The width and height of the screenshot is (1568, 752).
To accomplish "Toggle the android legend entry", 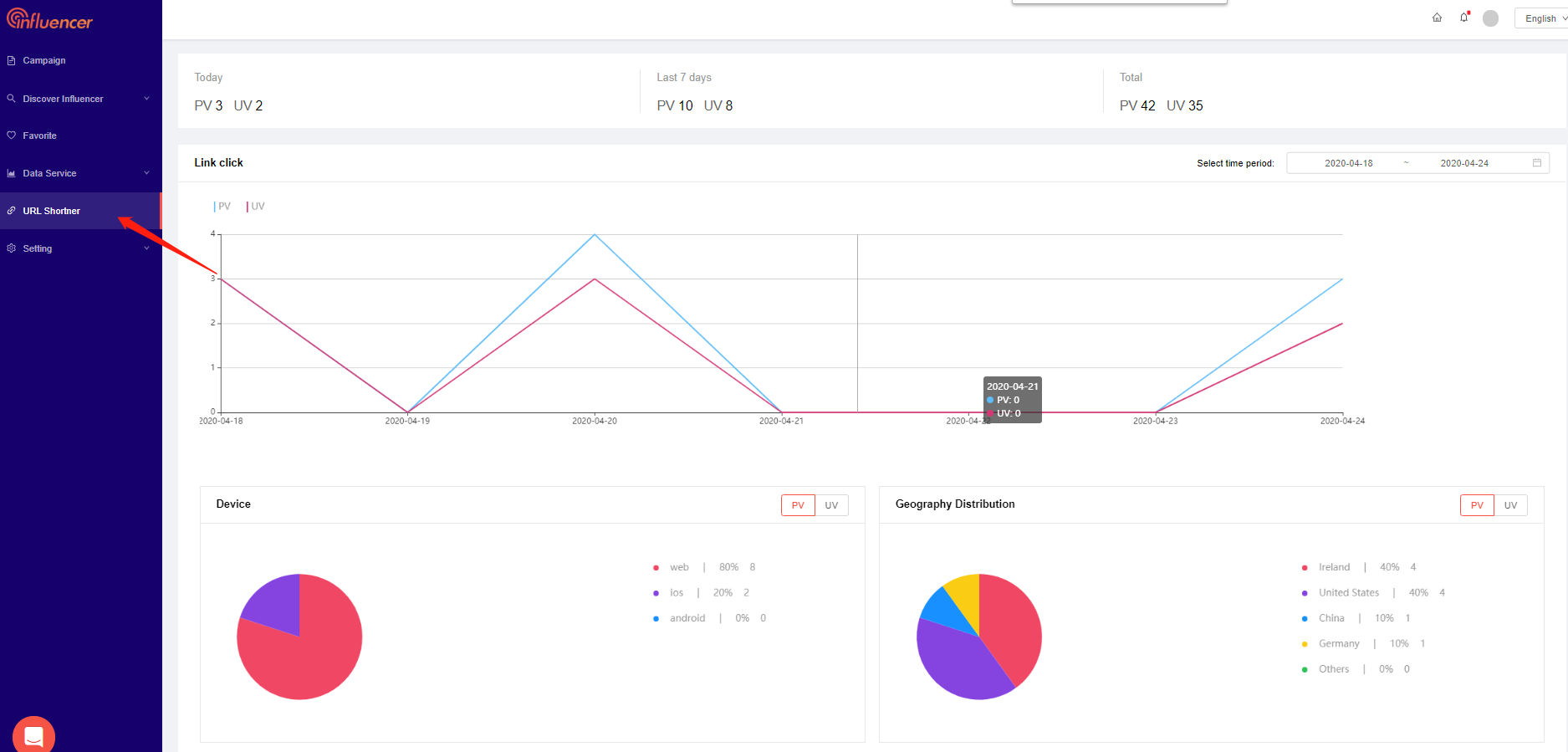I will tap(709, 618).
